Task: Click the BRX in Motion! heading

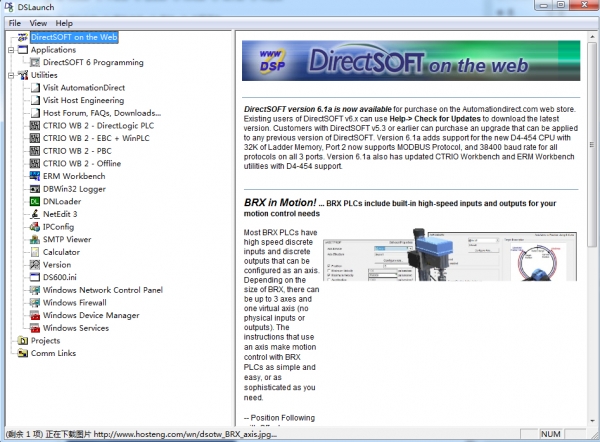Action: [x=280, y=202]
